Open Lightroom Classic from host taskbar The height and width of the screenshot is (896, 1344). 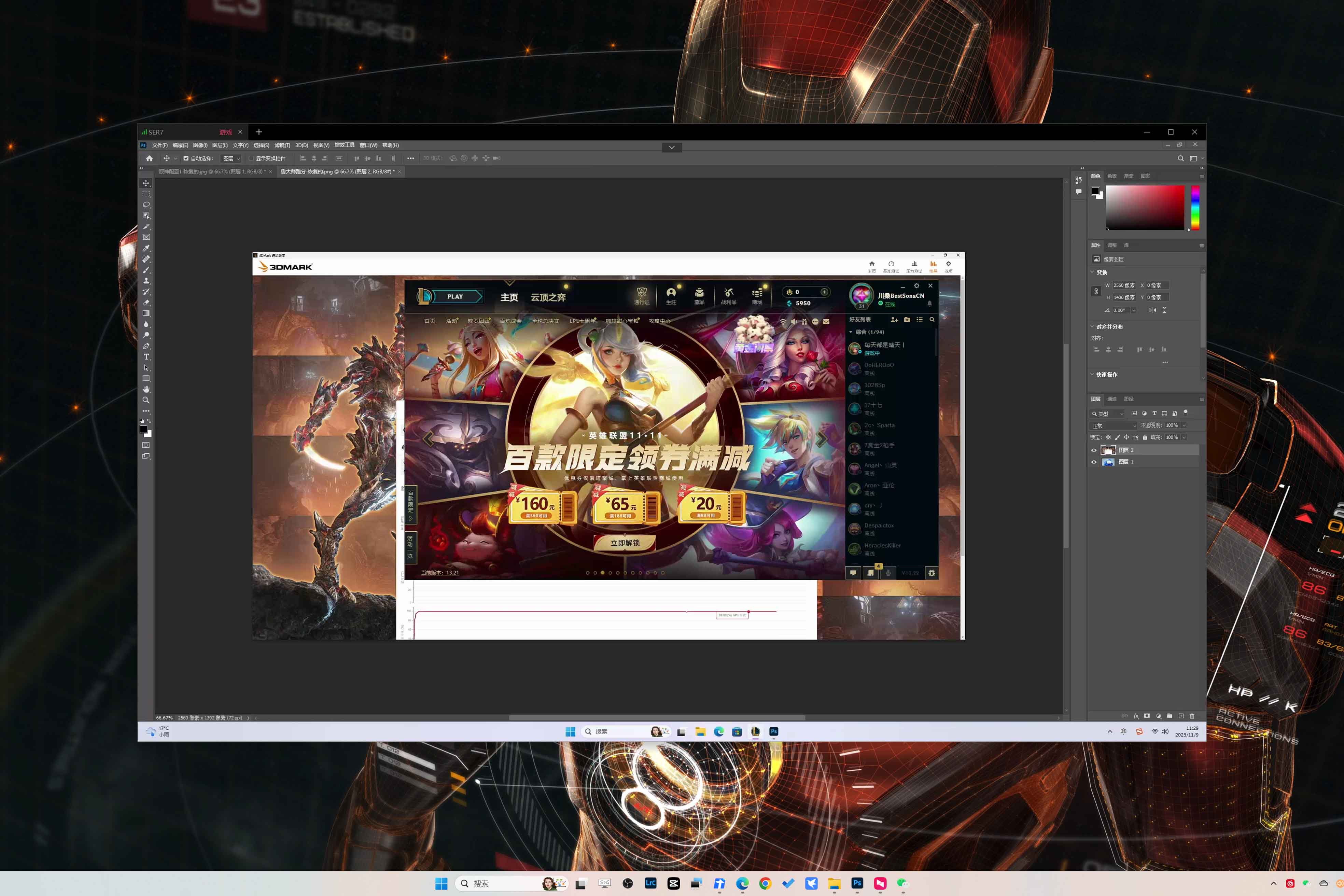(650, 883)
